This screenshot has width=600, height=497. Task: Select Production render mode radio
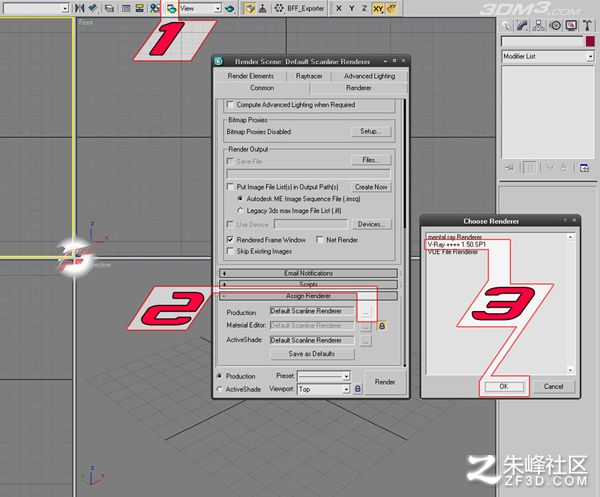pos(219,376)
